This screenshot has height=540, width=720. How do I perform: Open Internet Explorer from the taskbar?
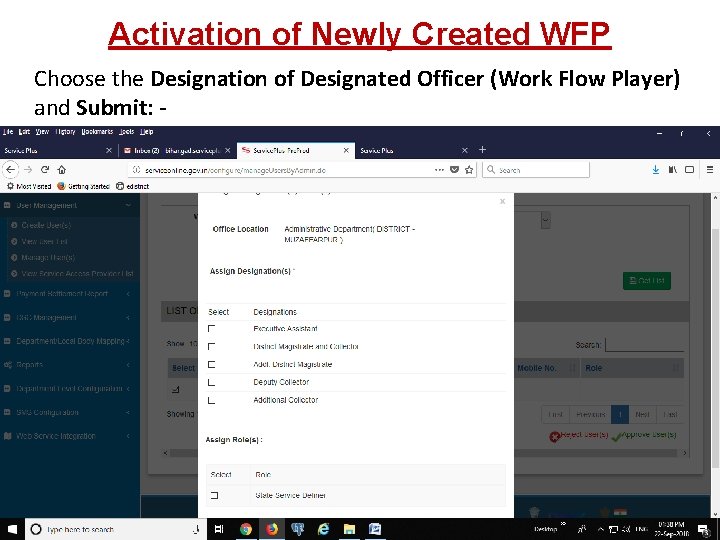click(x=323, y=529)
